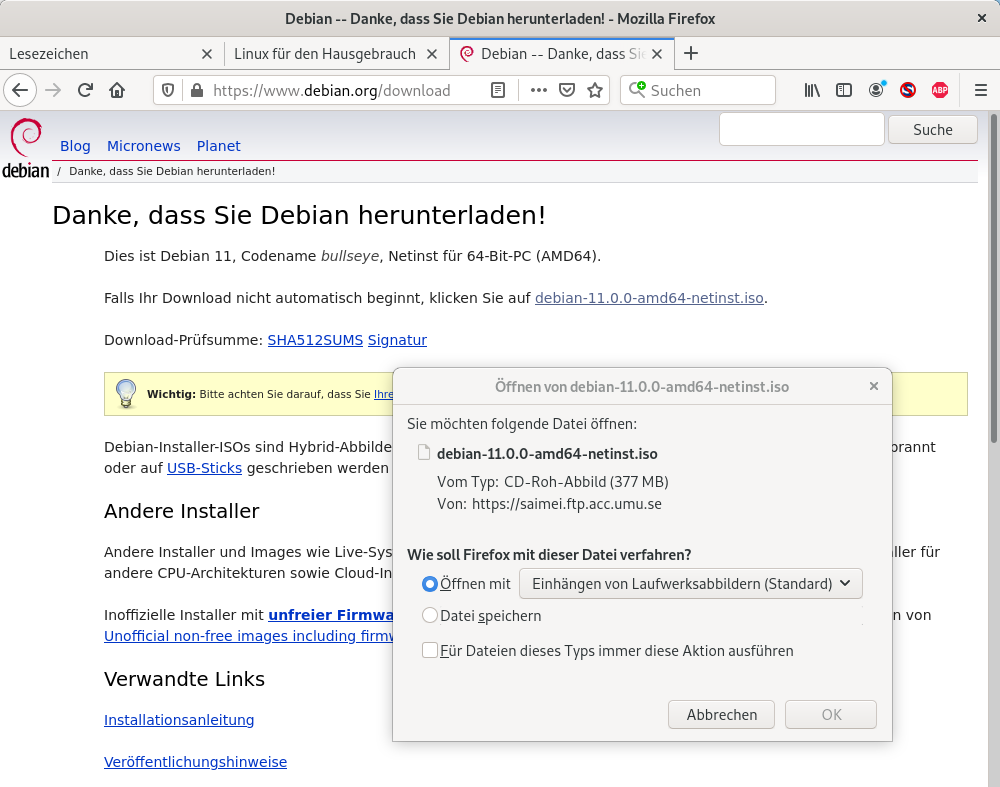This screenshot has height=787, width=1000.
Task: Click the forward navigation arrow
Action: pyautogui.click(x=53, y=90)
